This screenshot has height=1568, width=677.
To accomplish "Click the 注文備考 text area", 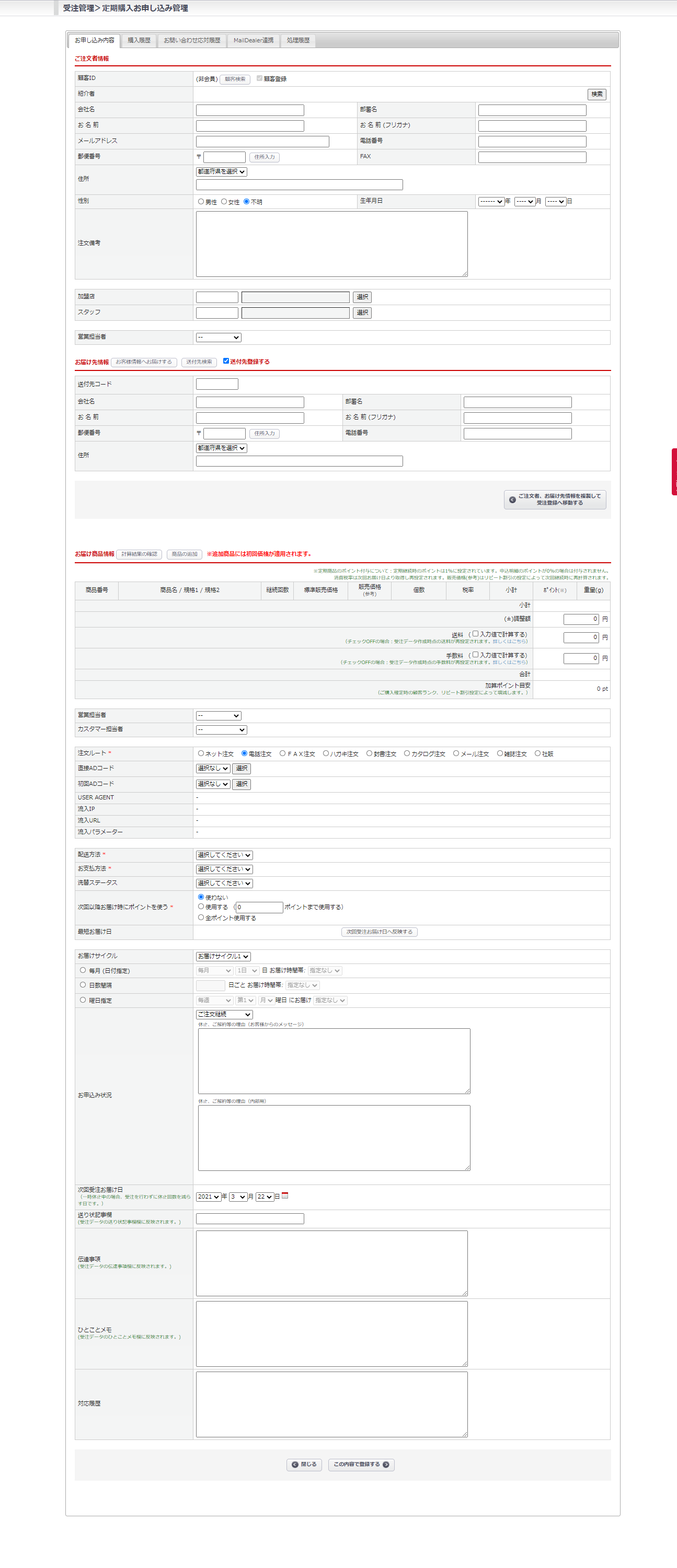I will pos(332,244).
